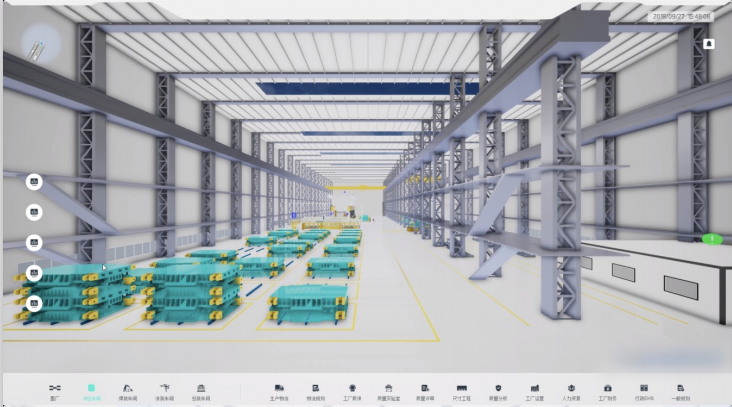Switch to the 涂装车间 painting workshop tab

(x=164, y=390)
